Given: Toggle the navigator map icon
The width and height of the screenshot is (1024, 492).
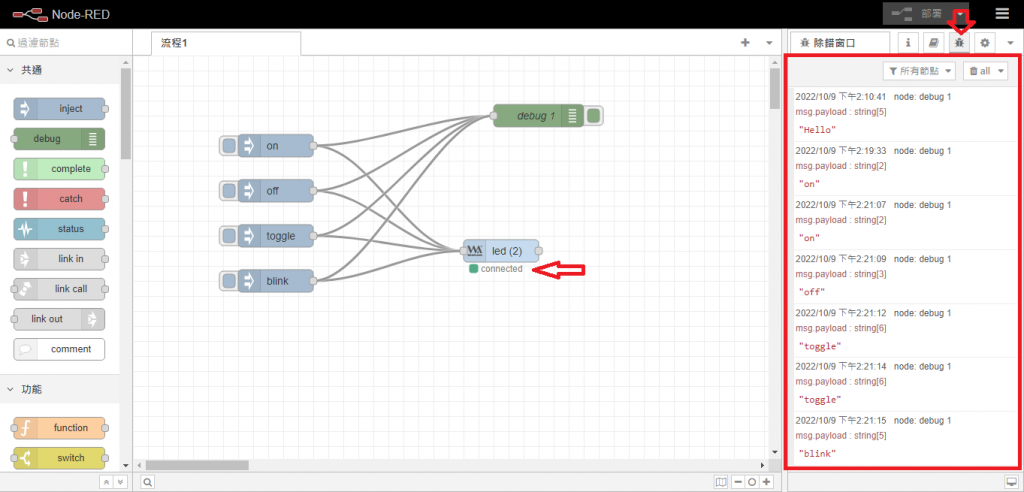Looking at the screenshot, I should [x=721, y=482].
